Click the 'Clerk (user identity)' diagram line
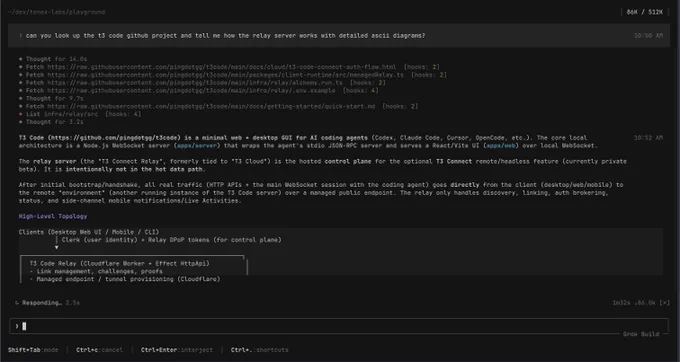This screenshot has width=680, height=362. tap(172, 240)
